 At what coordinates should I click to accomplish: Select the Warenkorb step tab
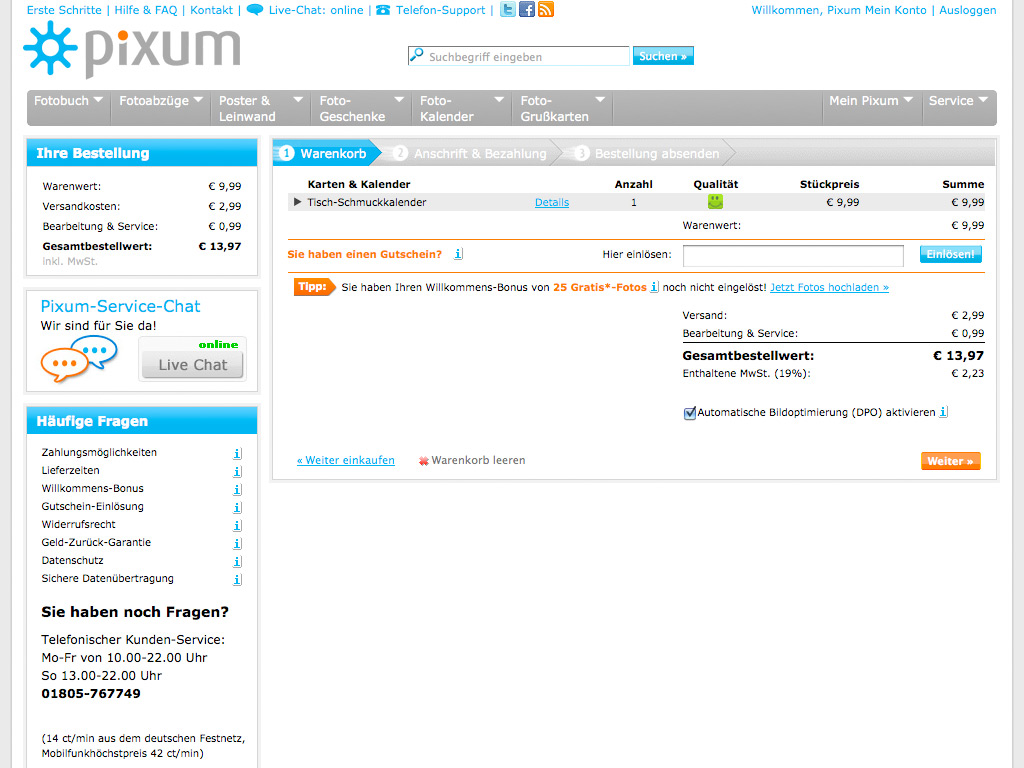pyautogui.click(x=325, y=153)
